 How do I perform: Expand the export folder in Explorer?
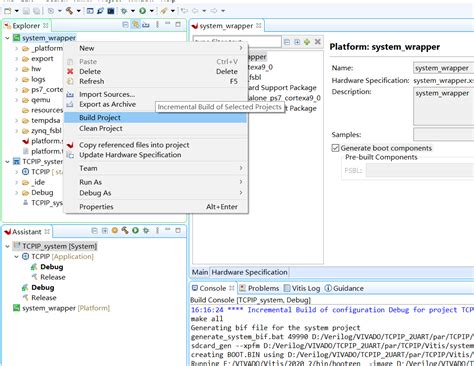16,59
